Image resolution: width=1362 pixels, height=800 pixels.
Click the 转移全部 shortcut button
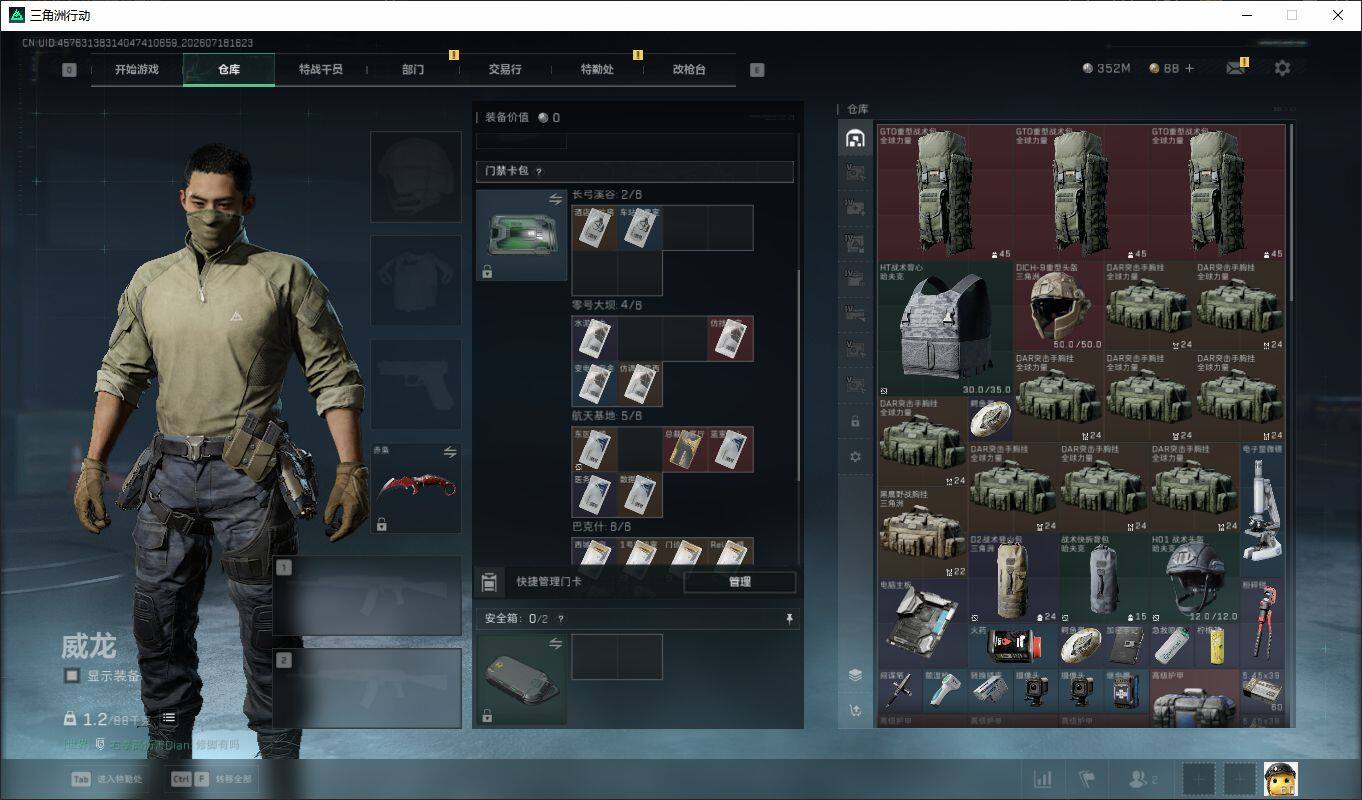tap(211, 778)
